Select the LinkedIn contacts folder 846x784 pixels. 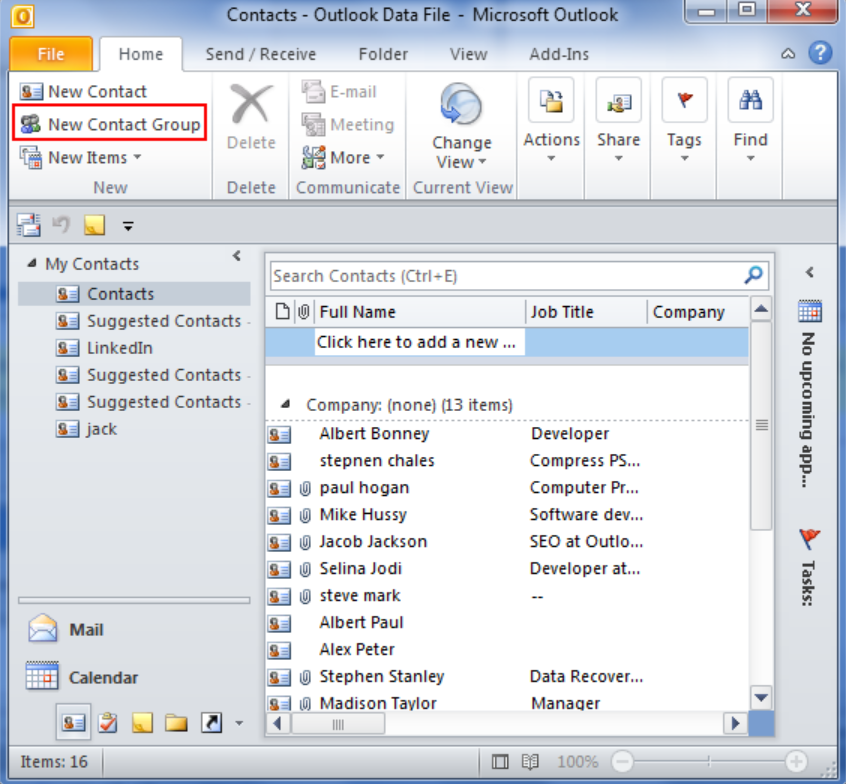pos(134,348)
